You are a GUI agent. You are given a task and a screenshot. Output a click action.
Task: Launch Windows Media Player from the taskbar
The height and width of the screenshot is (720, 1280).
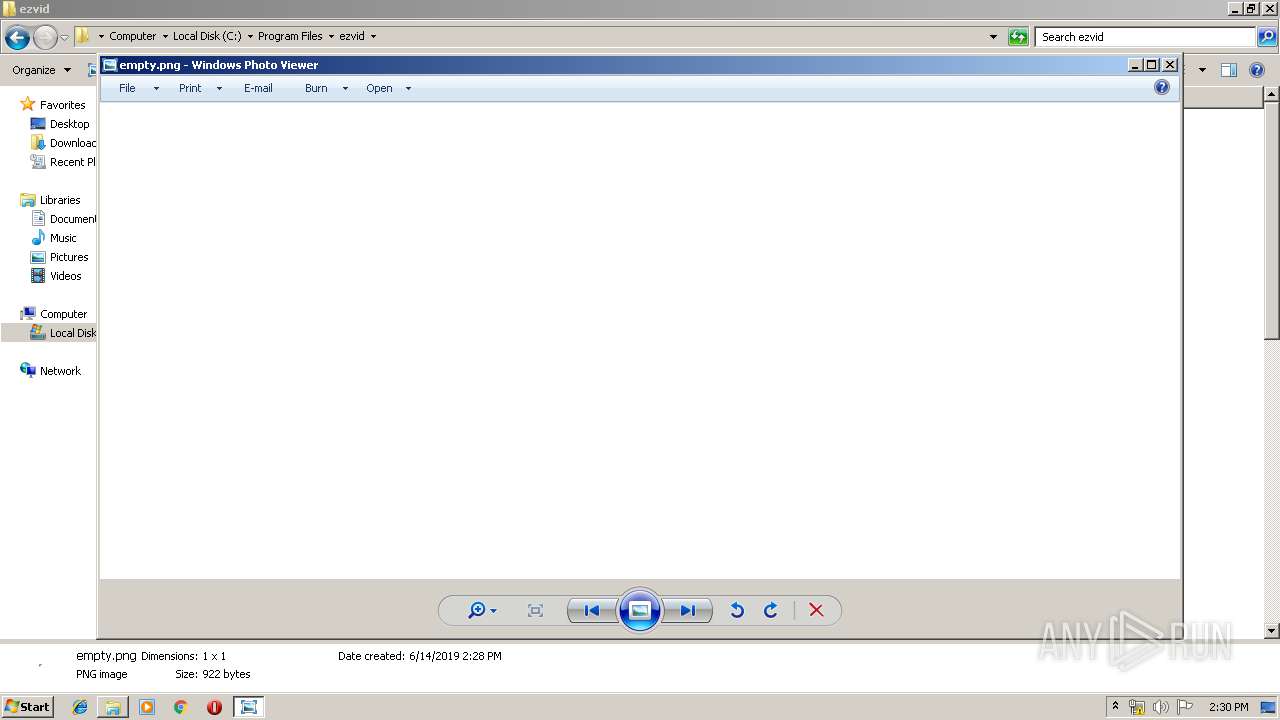tap(147, 707)
